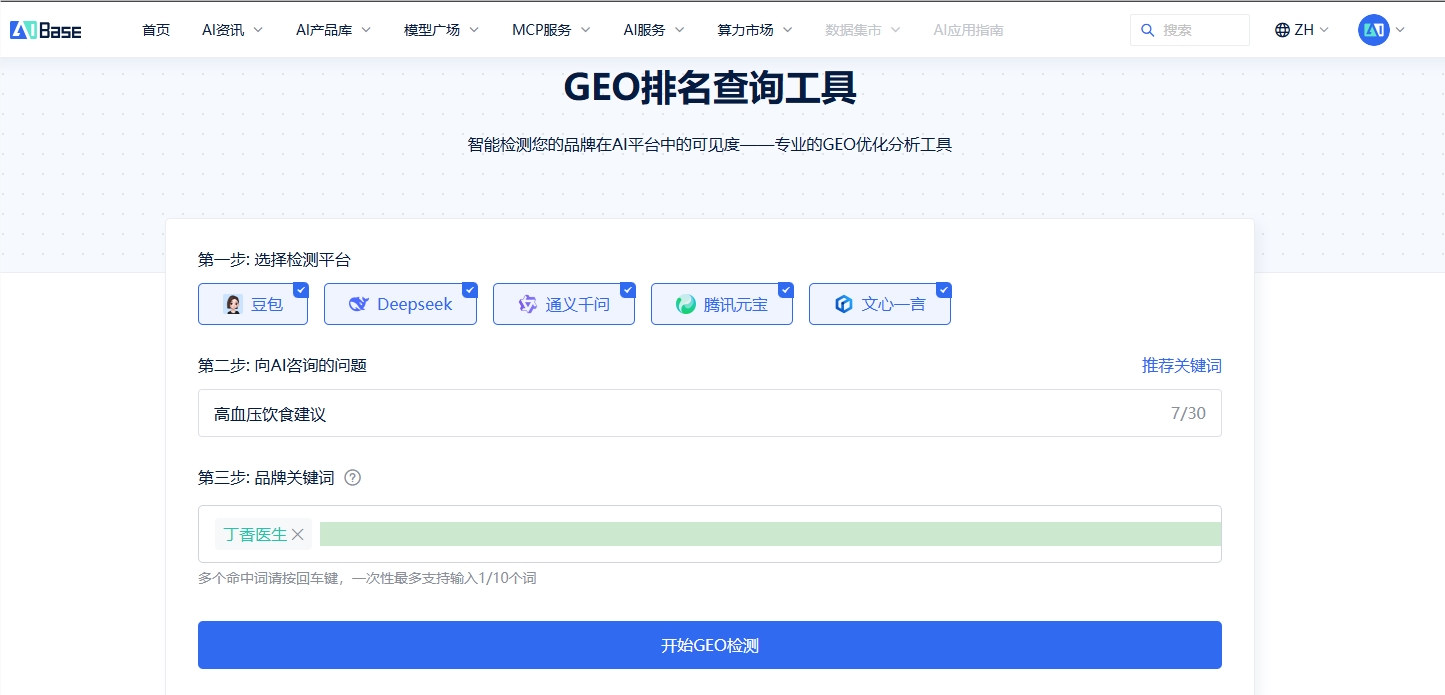1445x695 pixels.
Task: Expand the AI资讯 menu chevron
Action: [x=258, y=30]
